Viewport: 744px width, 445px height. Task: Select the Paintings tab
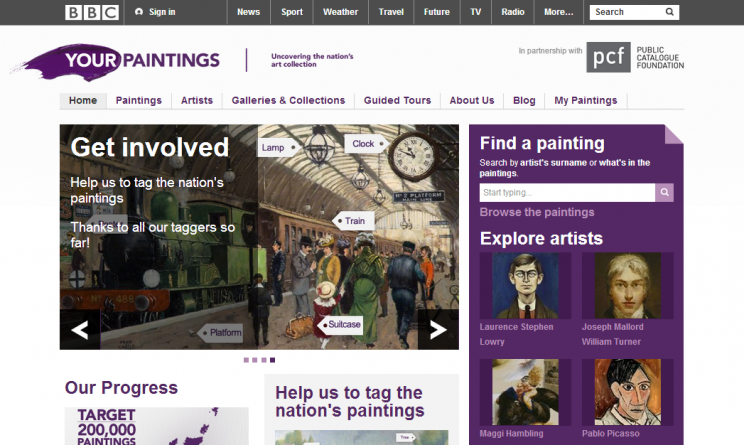click(139, 101)
